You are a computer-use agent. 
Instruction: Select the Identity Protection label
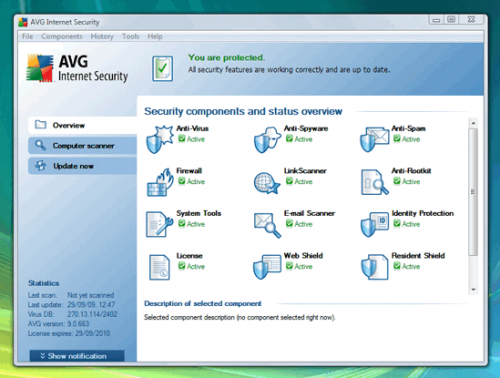coord(423,213)
